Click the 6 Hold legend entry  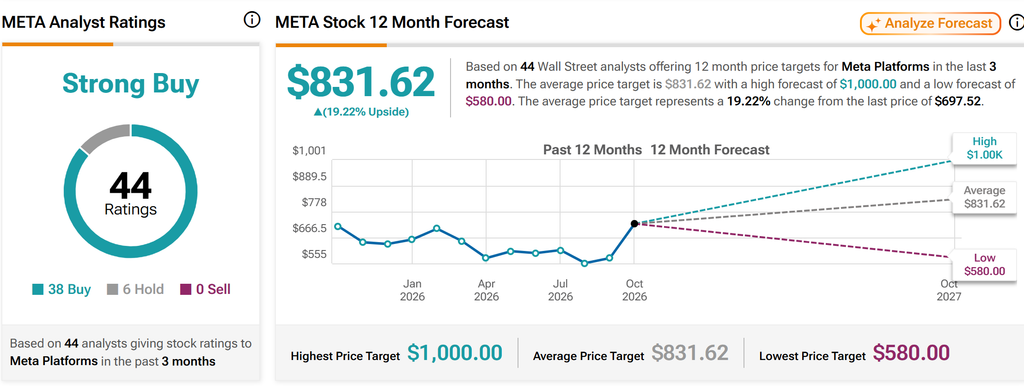pyautogui.click(x=135, y=289)
